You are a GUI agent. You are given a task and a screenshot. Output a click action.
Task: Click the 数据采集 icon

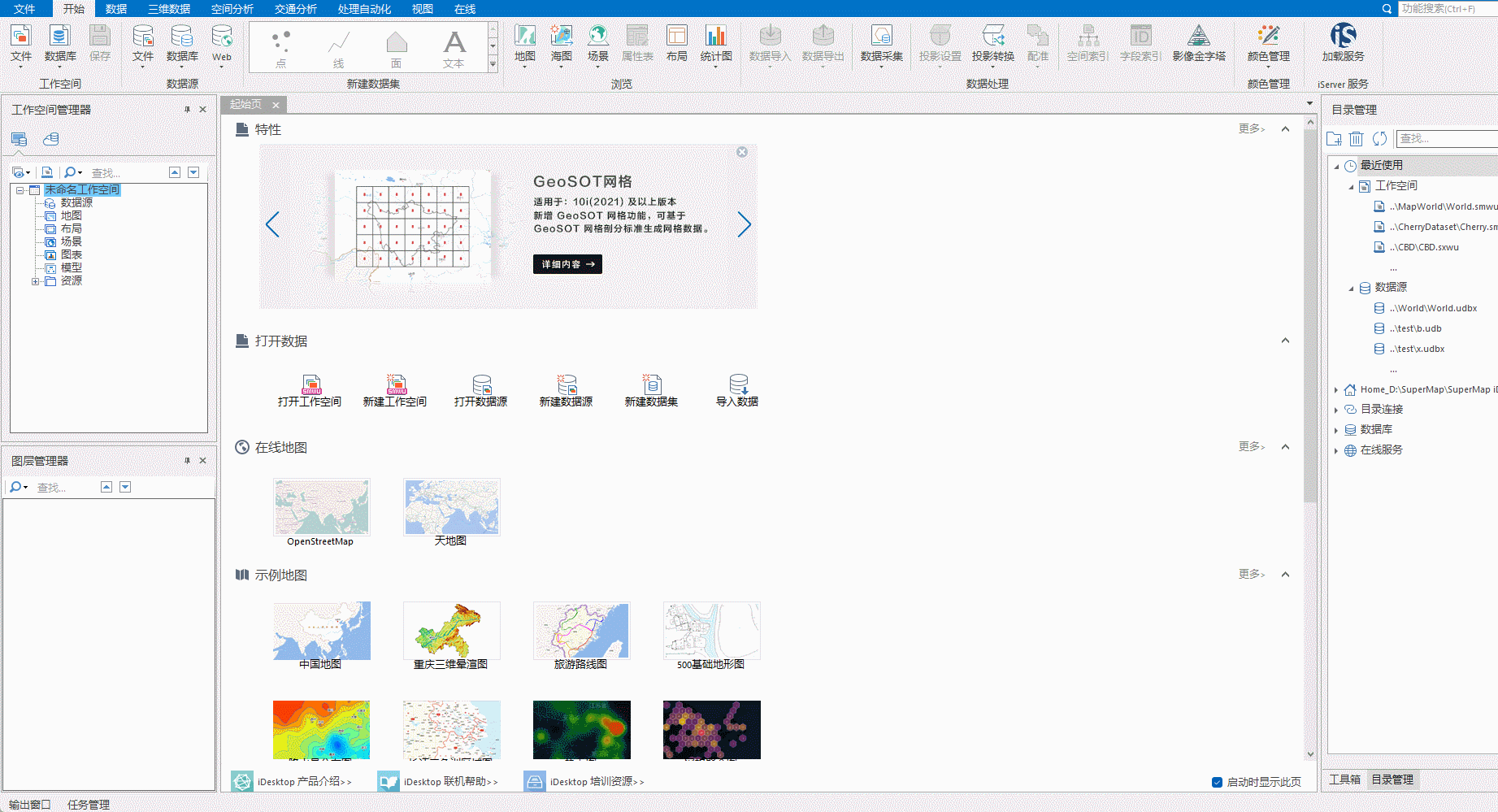pos(882,37)
